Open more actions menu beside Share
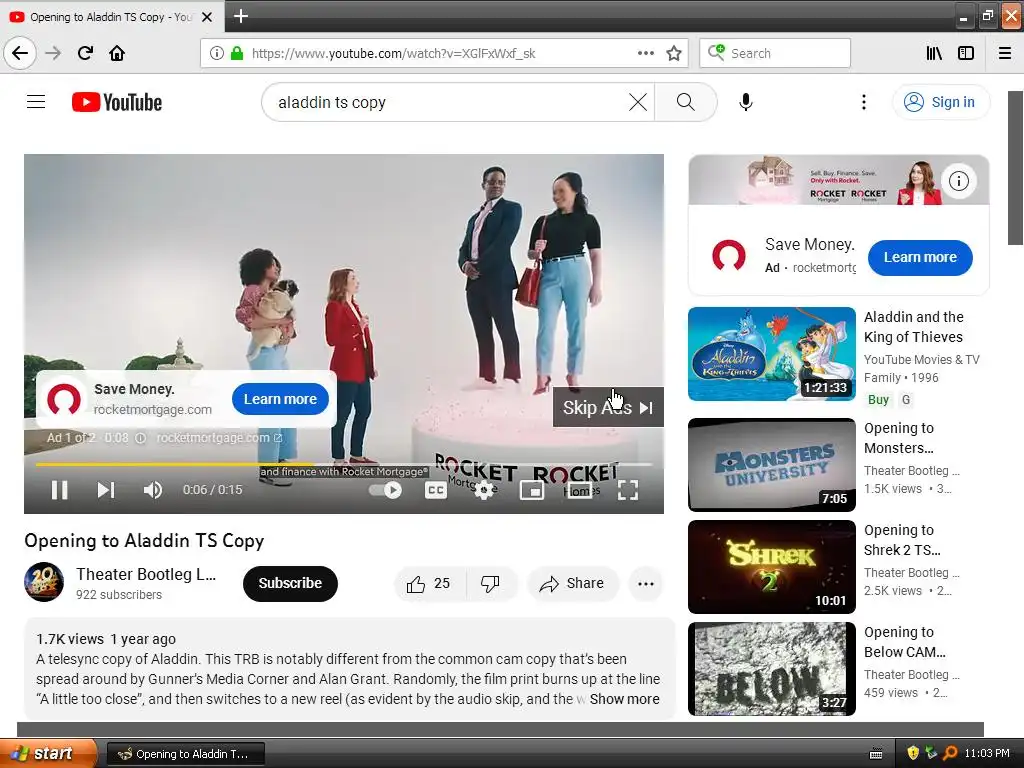Viewport: 1024px width, 768px height. [x=645, y=583]
